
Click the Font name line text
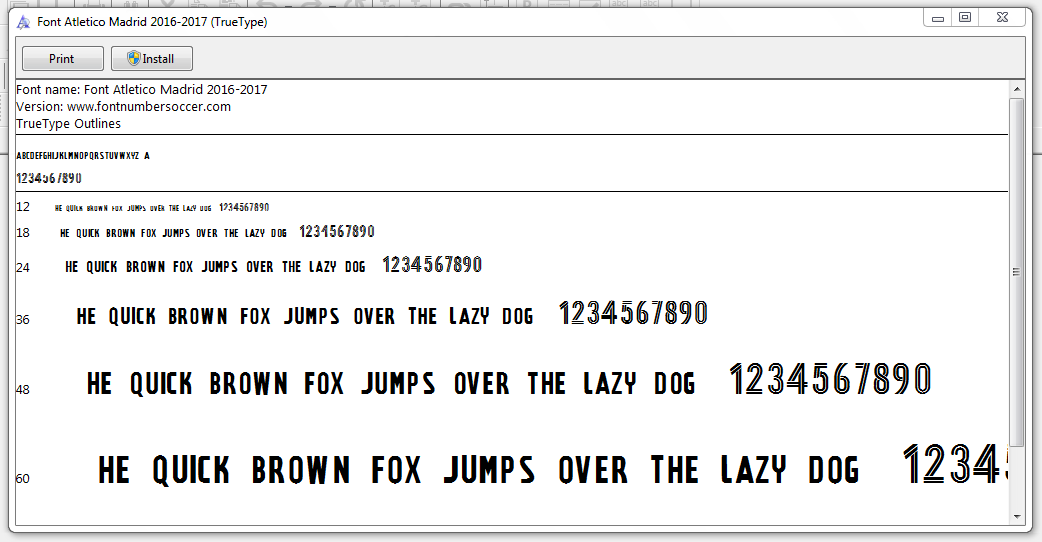coord(142,90)
